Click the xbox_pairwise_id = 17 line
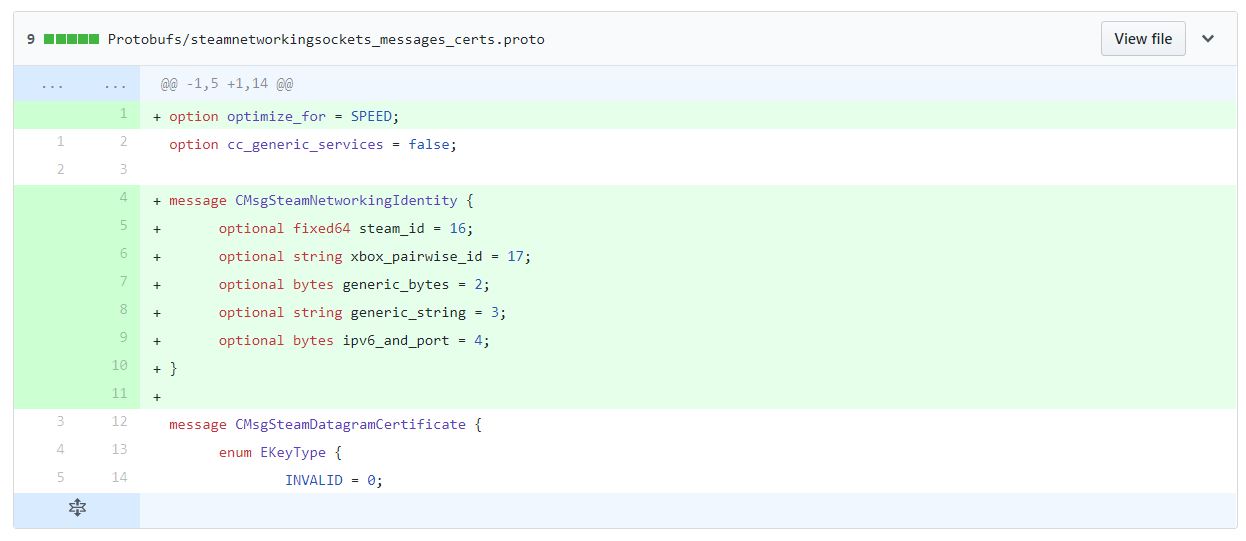This screenshot has height=541, width=1246. tap(374, 256)
